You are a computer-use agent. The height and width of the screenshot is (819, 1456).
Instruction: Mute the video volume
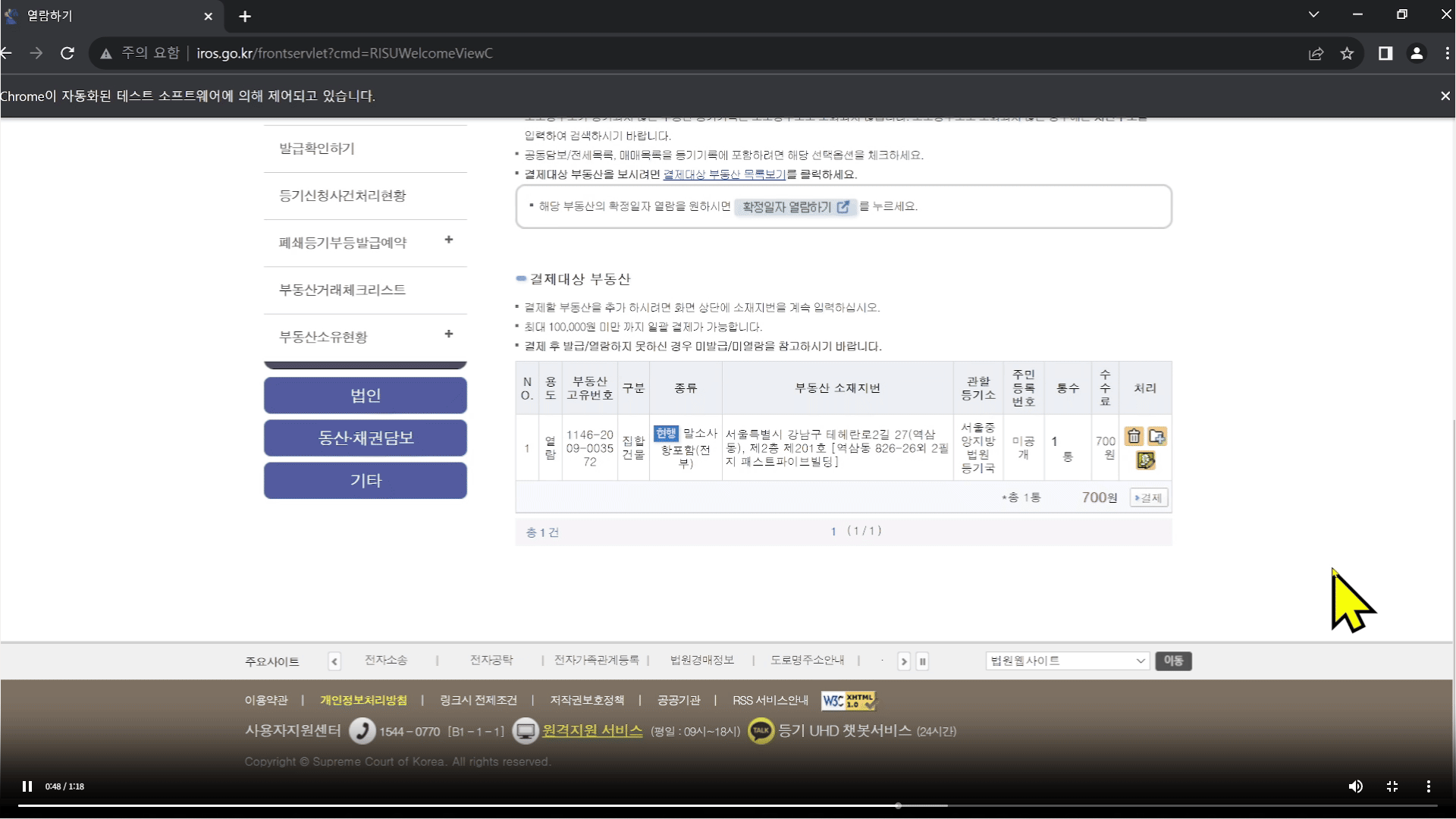[1355, 786]
